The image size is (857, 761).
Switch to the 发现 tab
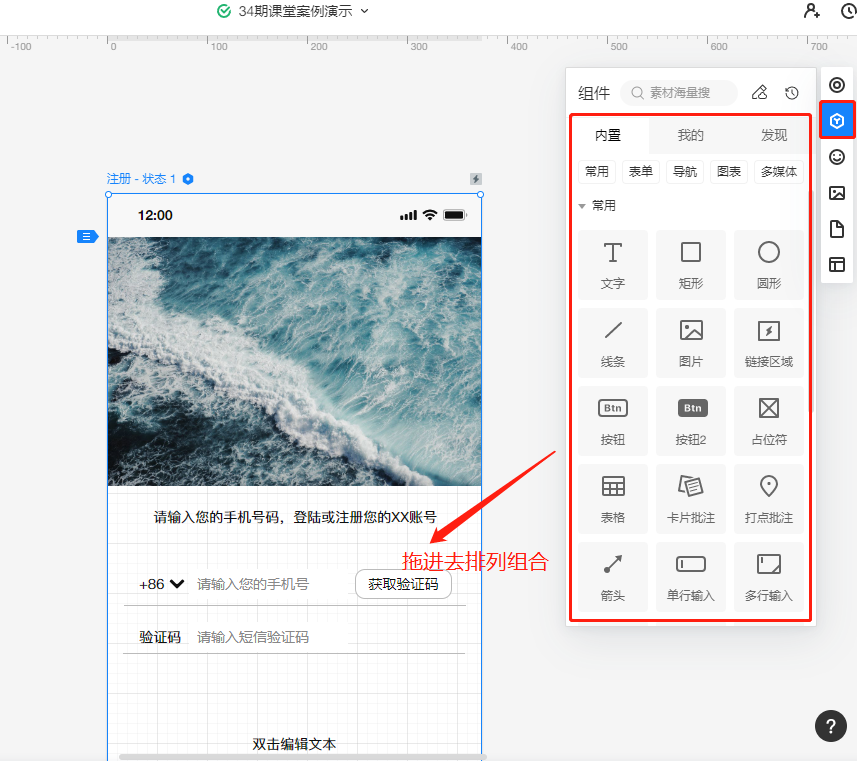tap(774, 135)
